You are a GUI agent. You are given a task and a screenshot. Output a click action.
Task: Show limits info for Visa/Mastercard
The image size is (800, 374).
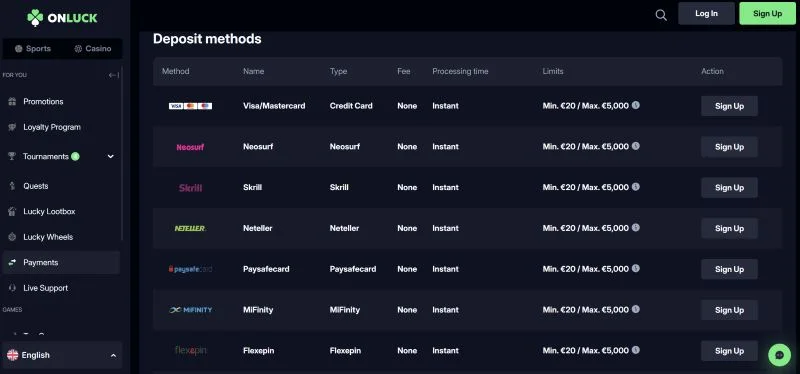636,105
